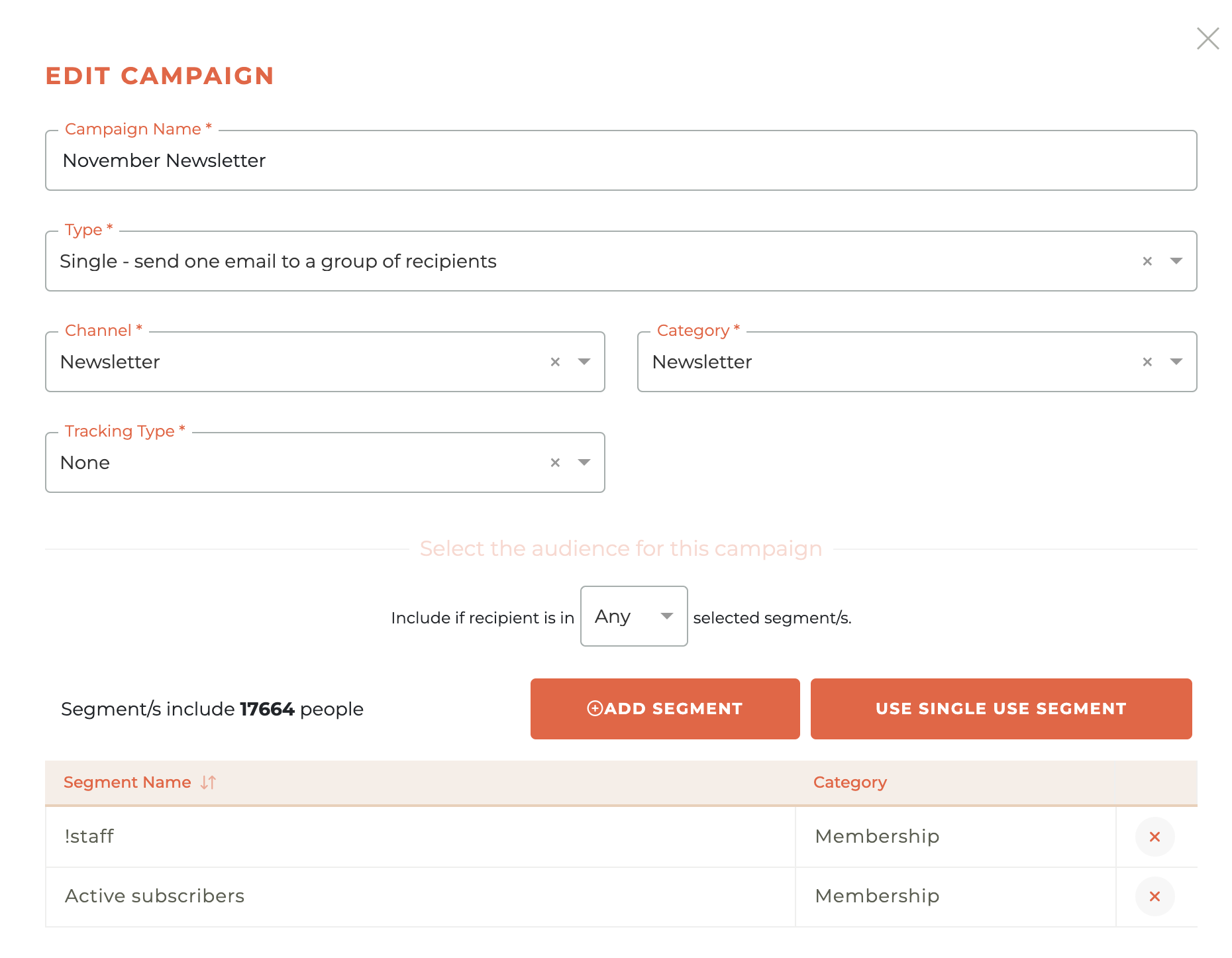1232x958 pixels.
Task: Open the Channel dropdown arrow
Action: [584, 362]
